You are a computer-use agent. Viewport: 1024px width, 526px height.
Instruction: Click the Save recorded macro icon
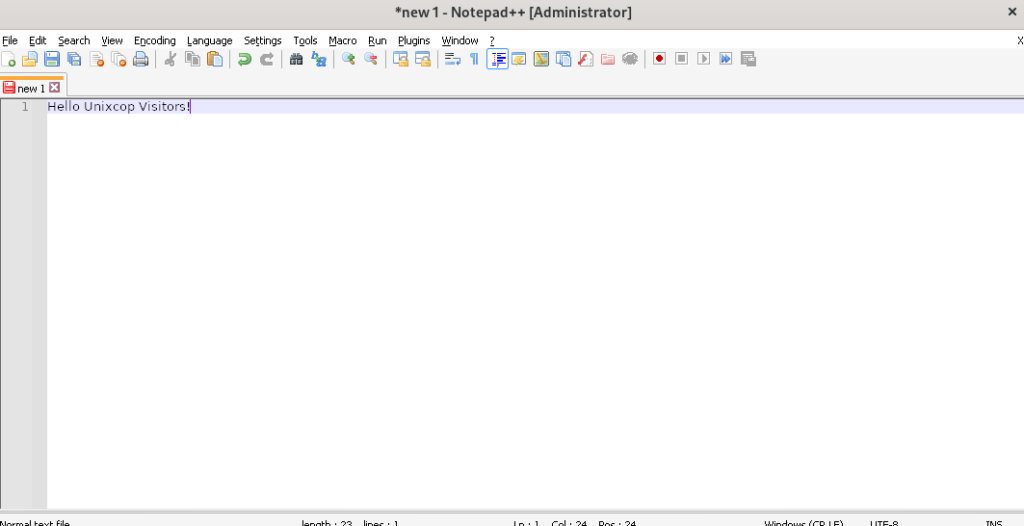[748, 59]
